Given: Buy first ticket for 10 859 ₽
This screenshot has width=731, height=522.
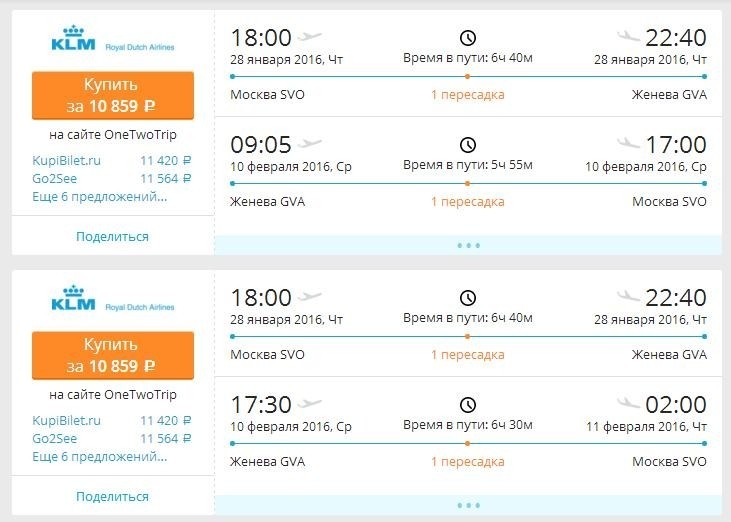Looking at the screenshot, I should (113, 96).
